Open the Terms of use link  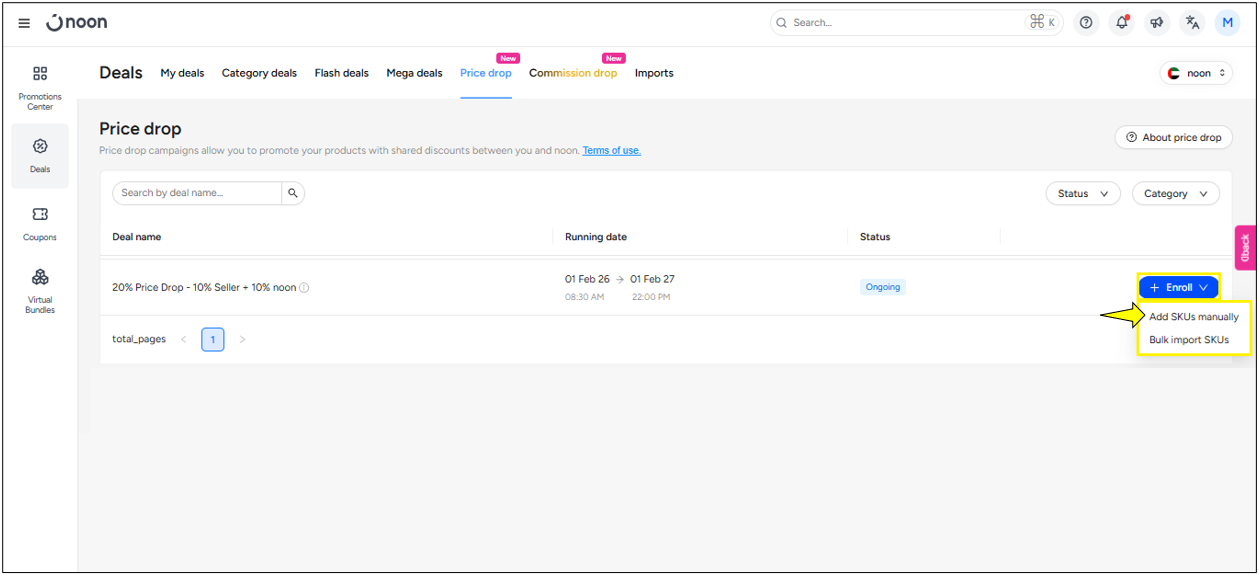611,151
